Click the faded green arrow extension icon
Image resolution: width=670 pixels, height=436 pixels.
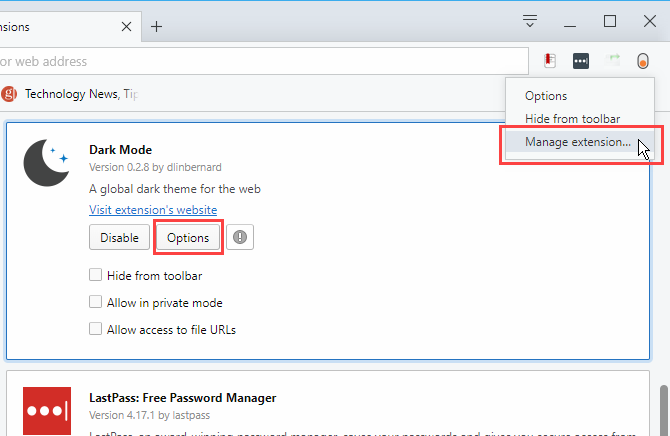(612, 60)
